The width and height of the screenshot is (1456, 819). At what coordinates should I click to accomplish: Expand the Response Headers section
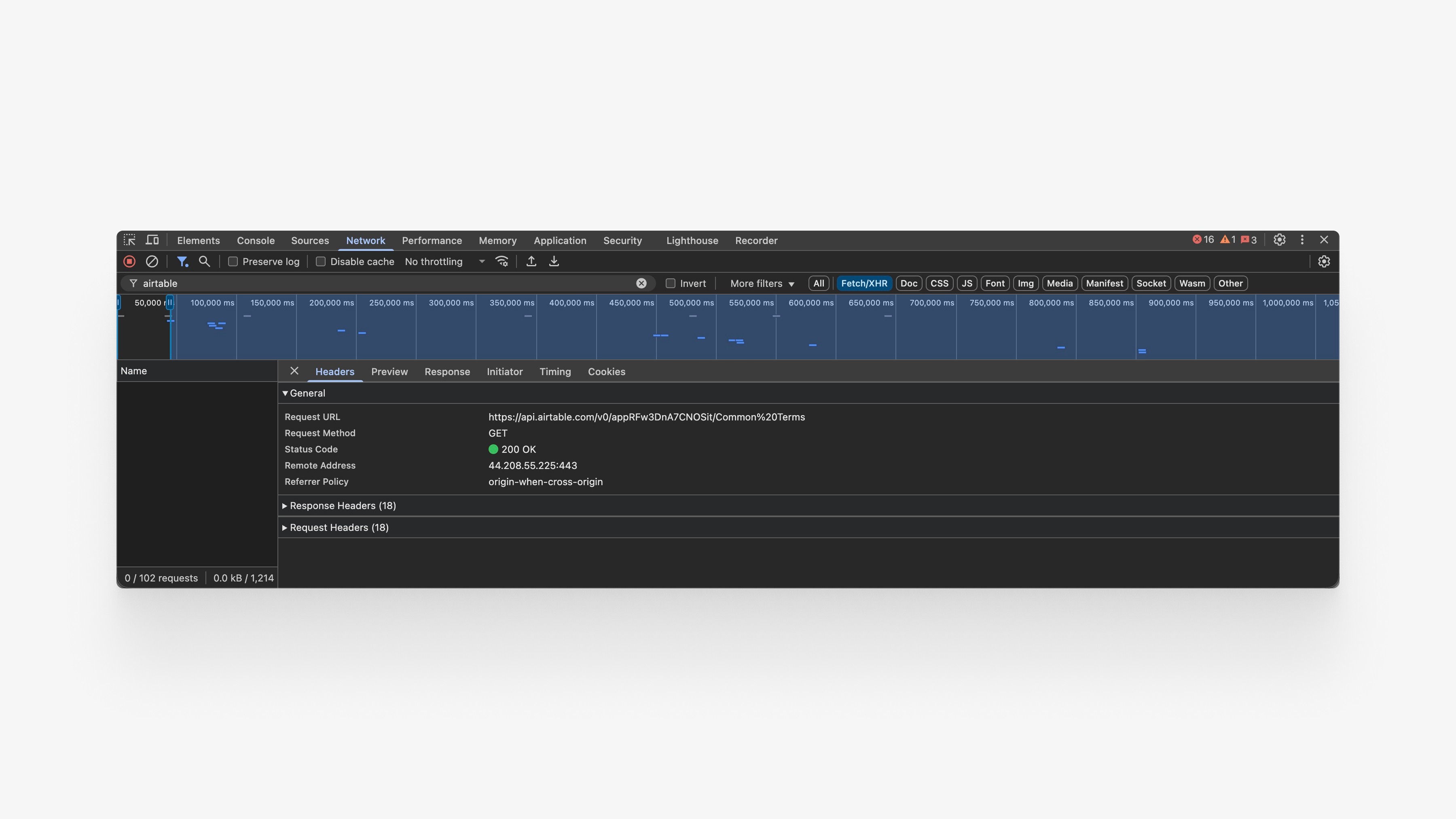342,506
